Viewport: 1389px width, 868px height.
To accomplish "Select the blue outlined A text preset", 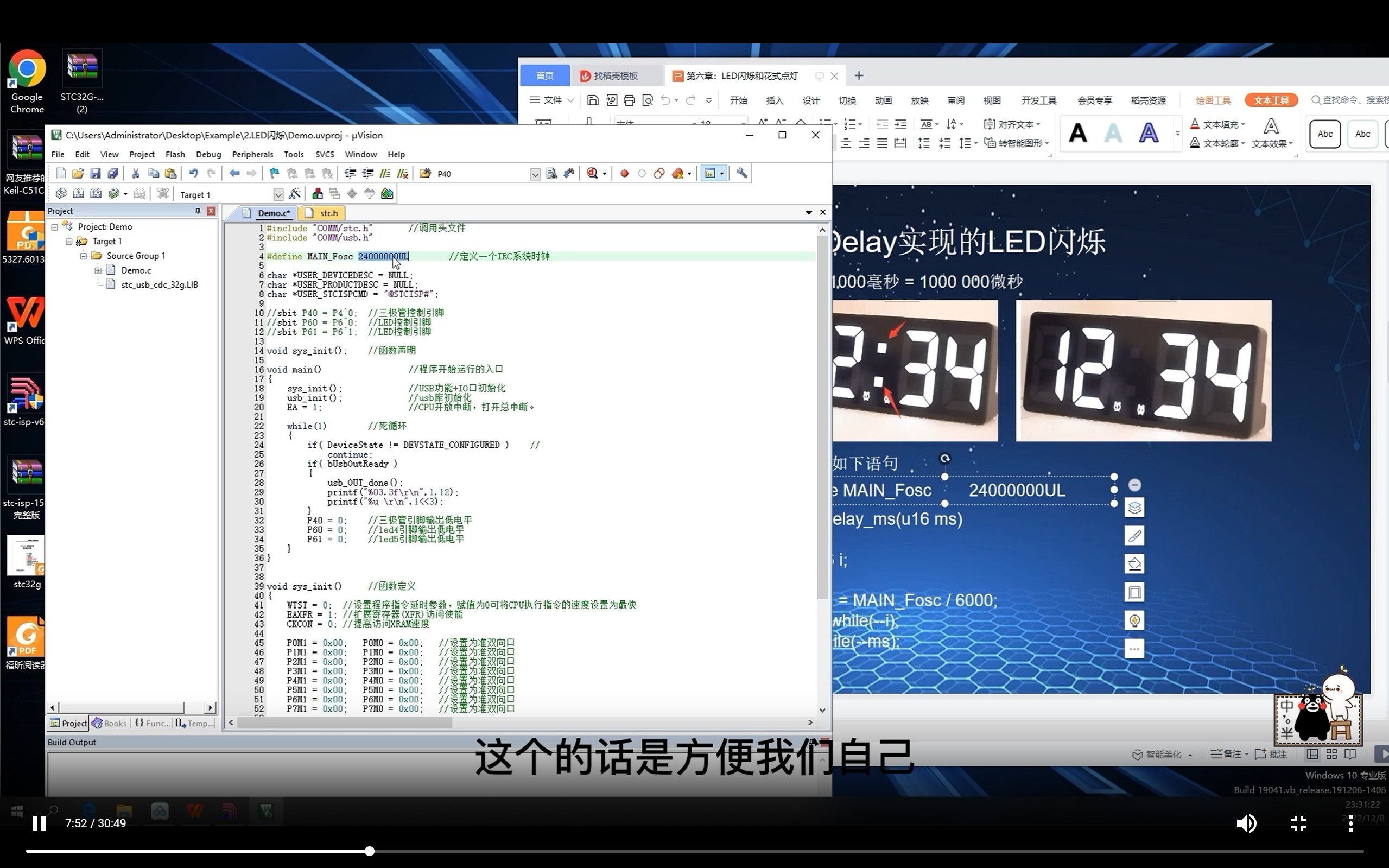I will (x=1149, y=134).
